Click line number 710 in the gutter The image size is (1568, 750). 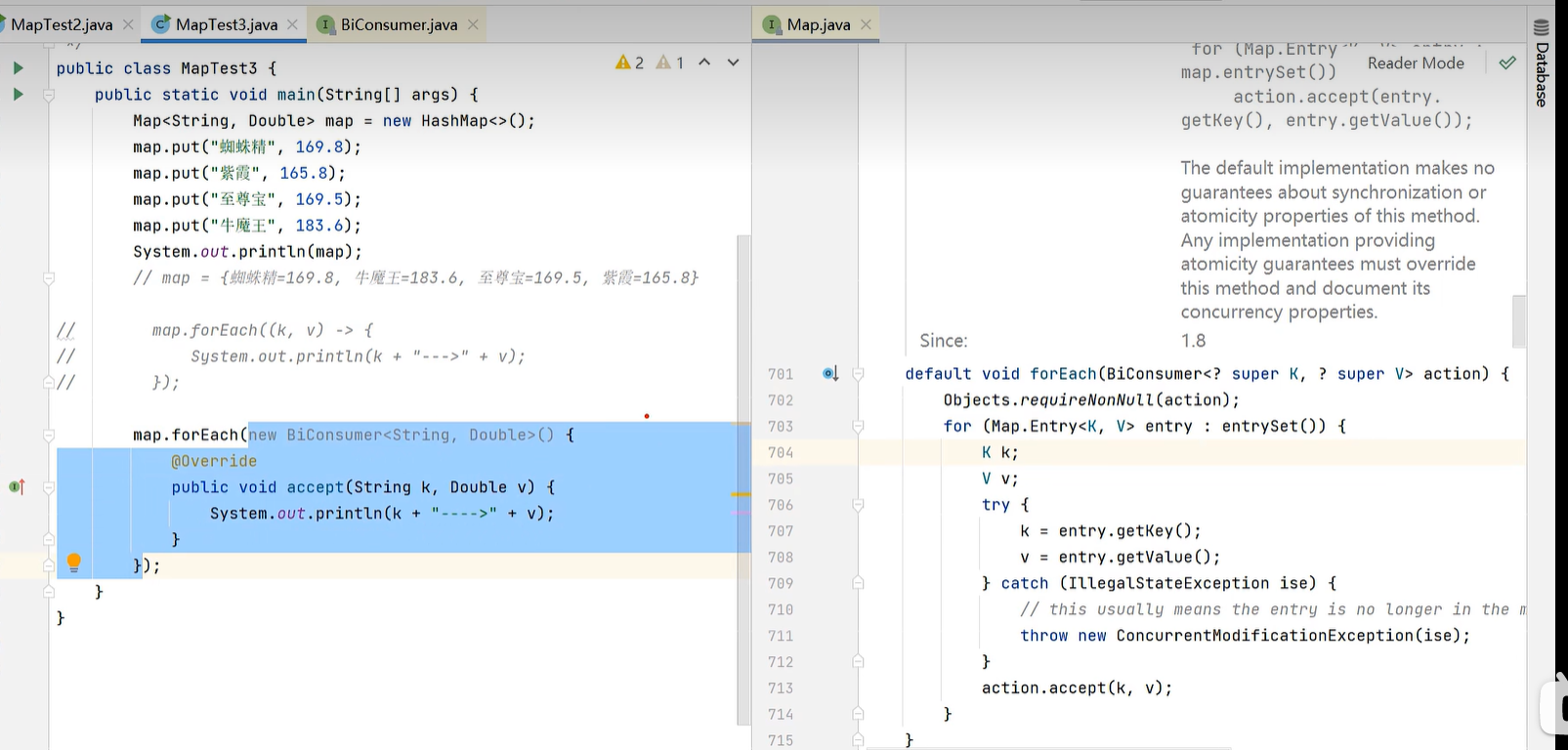coord(781,609)
